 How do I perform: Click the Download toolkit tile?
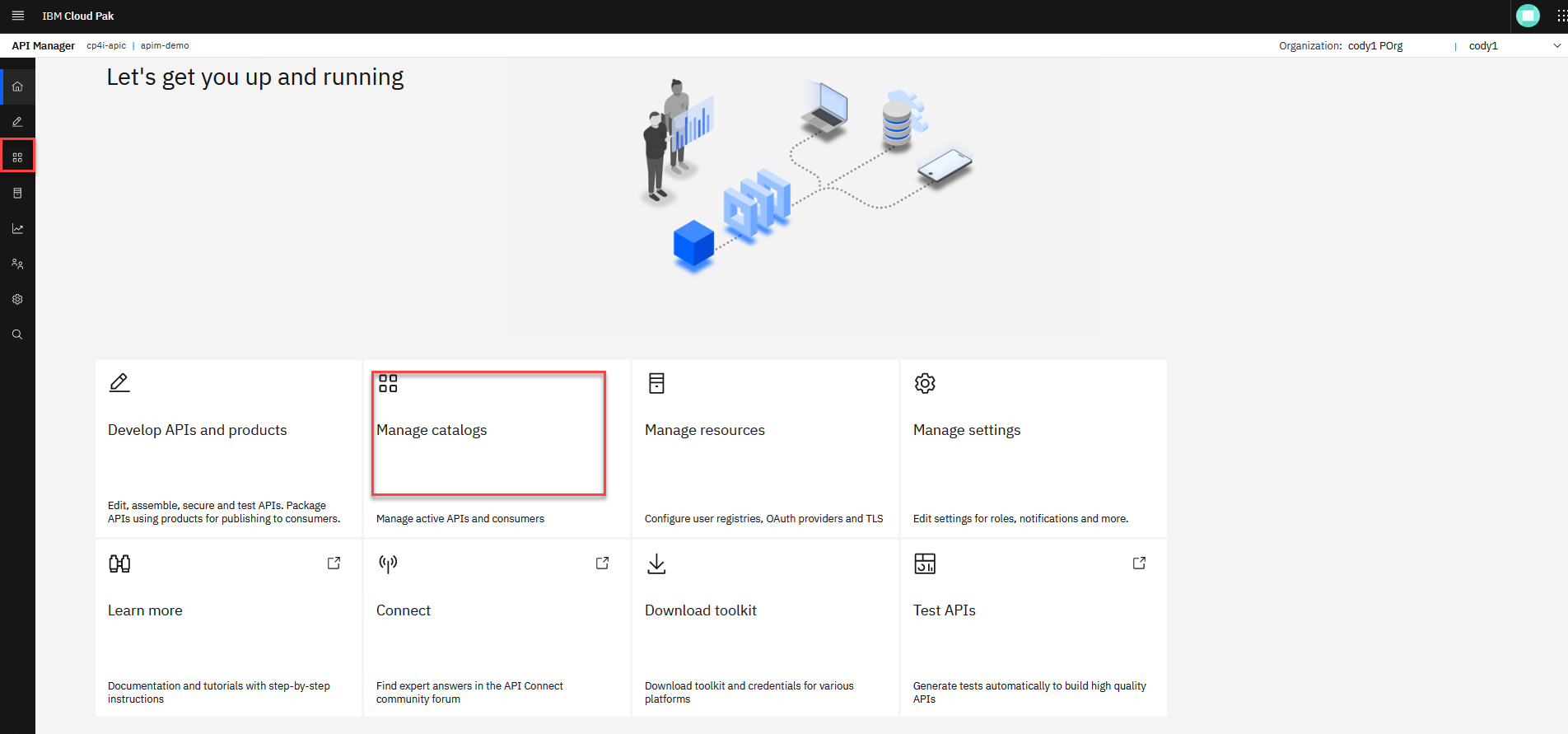point(765,628)
